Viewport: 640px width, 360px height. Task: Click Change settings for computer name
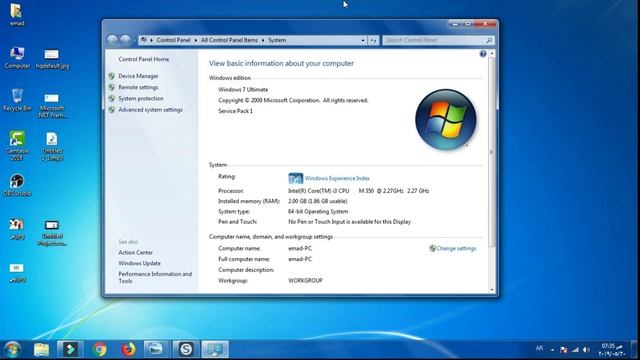pos(456,248)
